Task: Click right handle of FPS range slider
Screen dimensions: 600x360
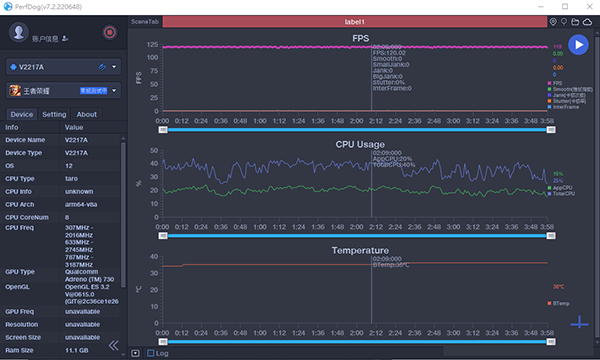Action: click(x=551, y=130)
